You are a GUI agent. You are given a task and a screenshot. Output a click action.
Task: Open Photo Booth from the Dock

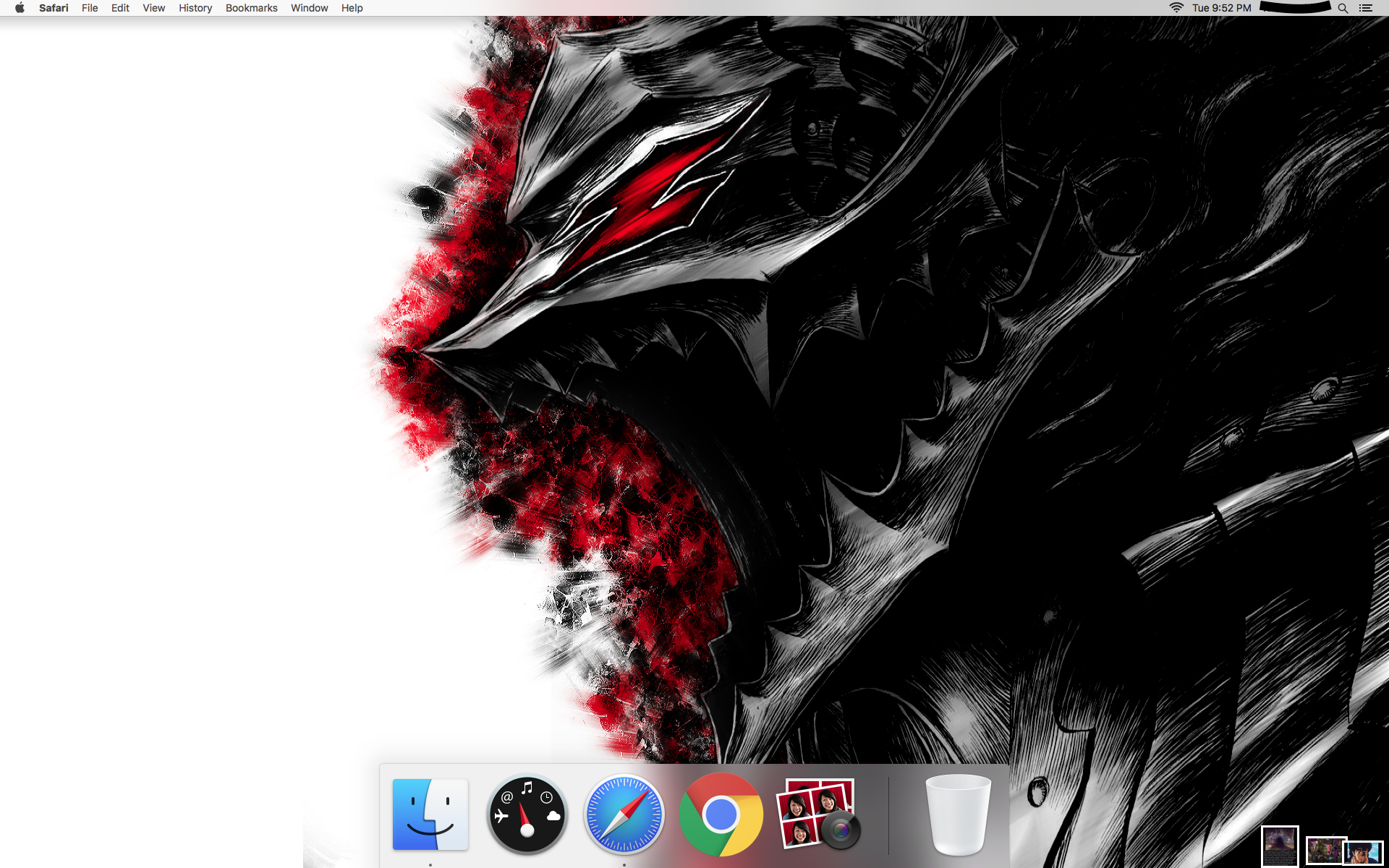pyautogui.click(x=818, y=814)
